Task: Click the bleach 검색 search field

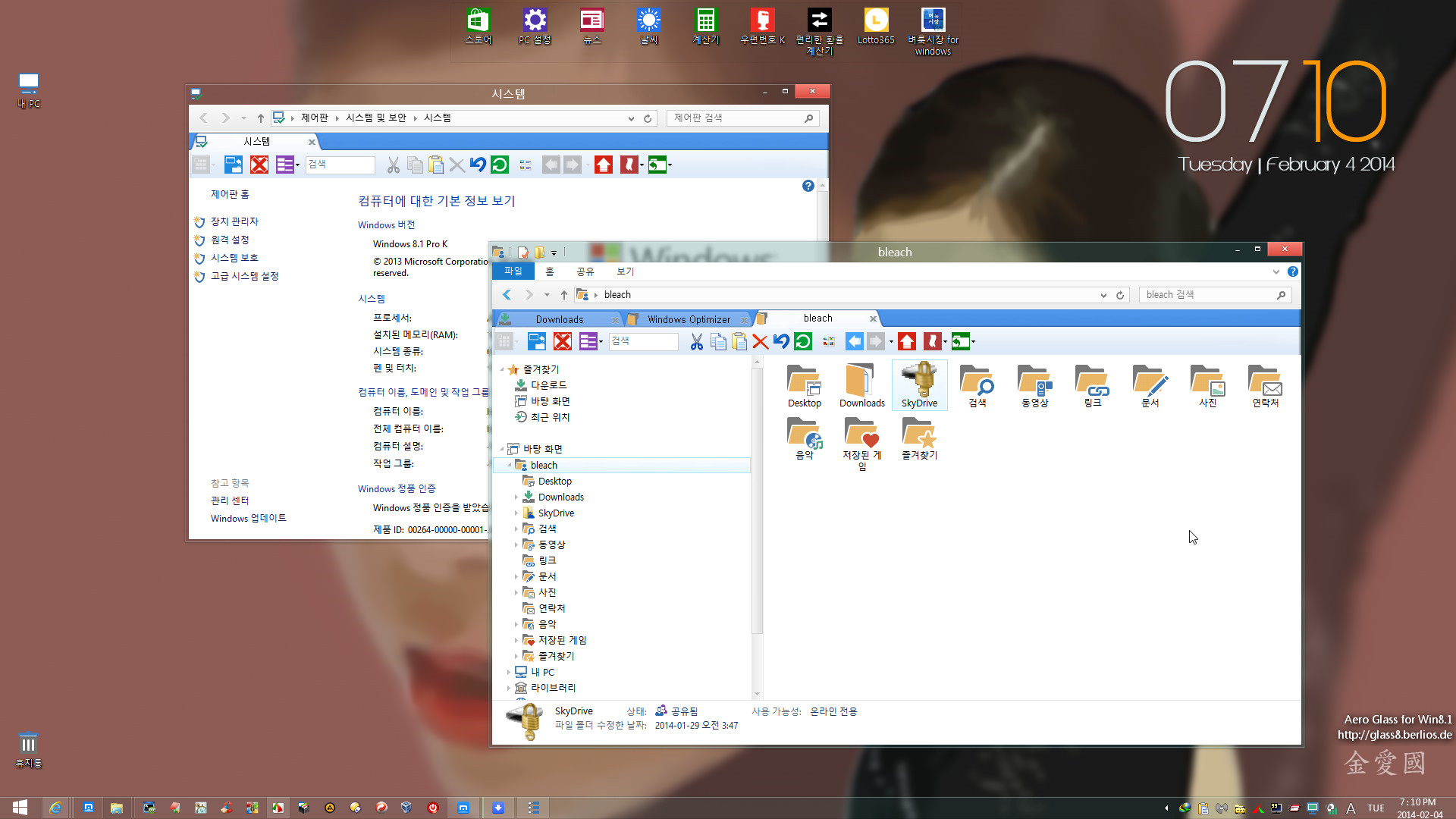Action: (1215, 295)
